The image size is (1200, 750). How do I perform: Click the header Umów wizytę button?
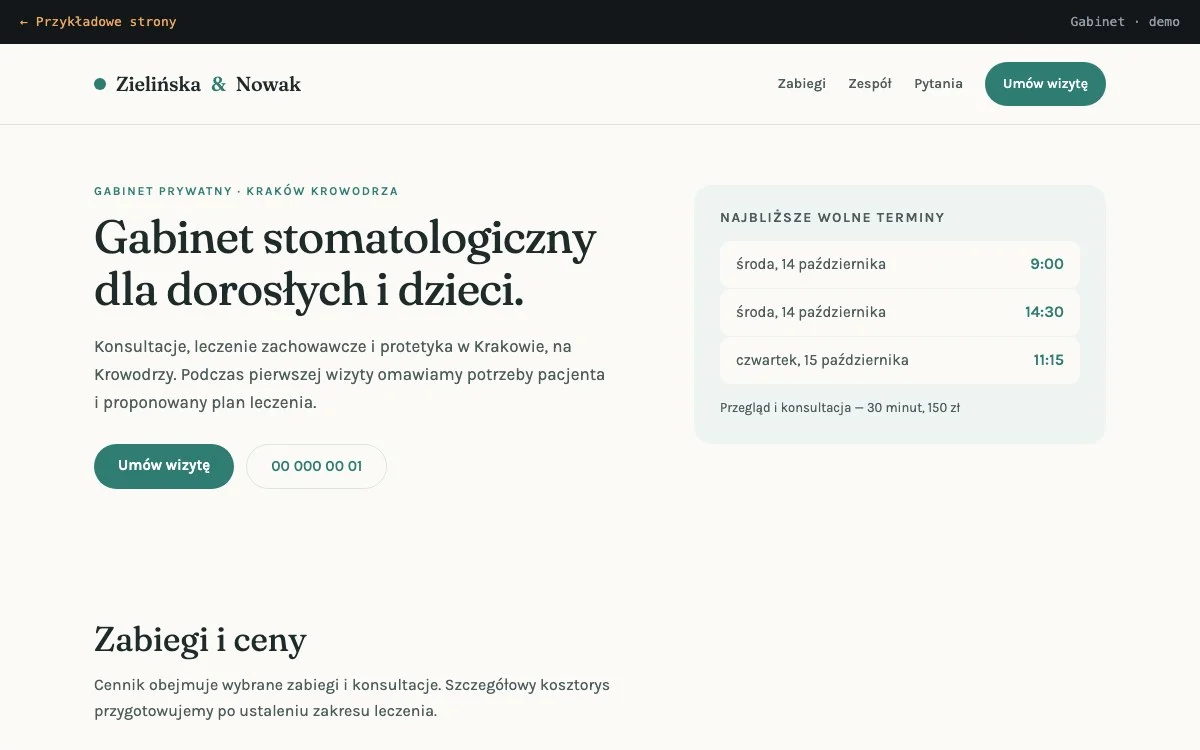click(1045, 84)
